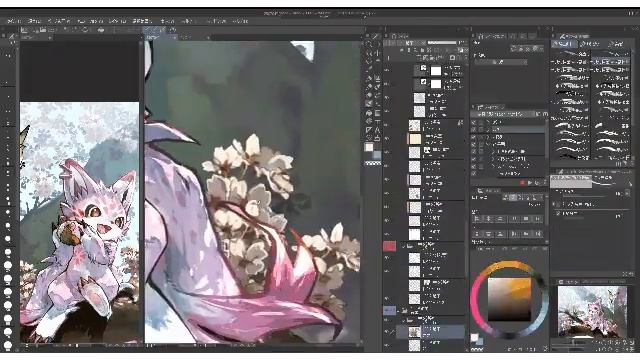The image size is (640, 360).
Task: Select the Pen tool in tool palette
Action: pyautogui.click(x=369, y=78)
